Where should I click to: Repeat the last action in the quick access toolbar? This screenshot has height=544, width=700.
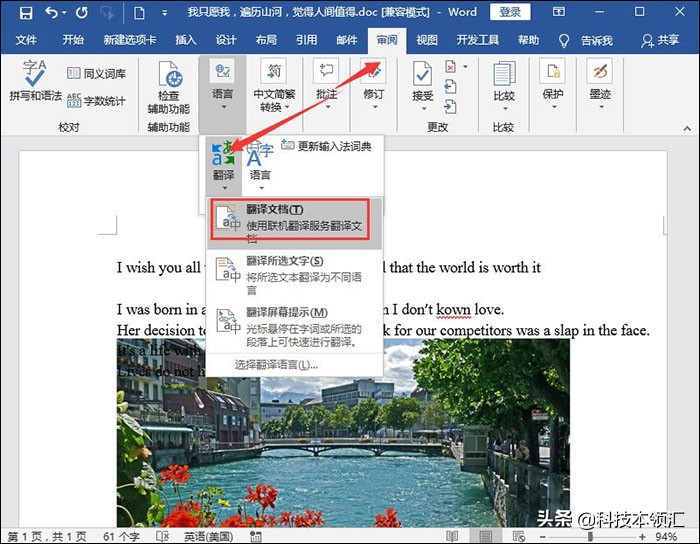click(x=82, y=12)
